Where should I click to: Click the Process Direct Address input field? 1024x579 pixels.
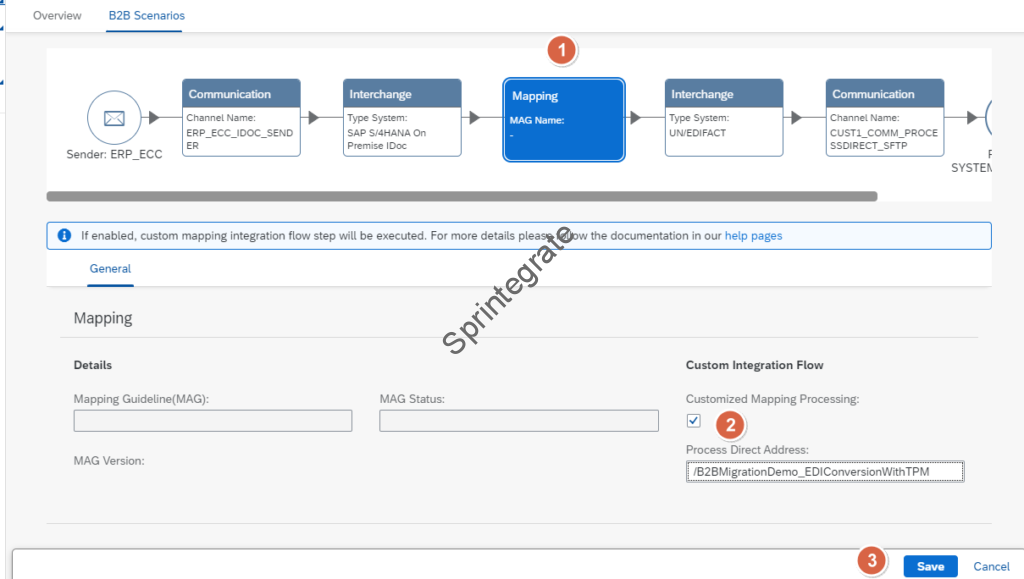(824, 471)
